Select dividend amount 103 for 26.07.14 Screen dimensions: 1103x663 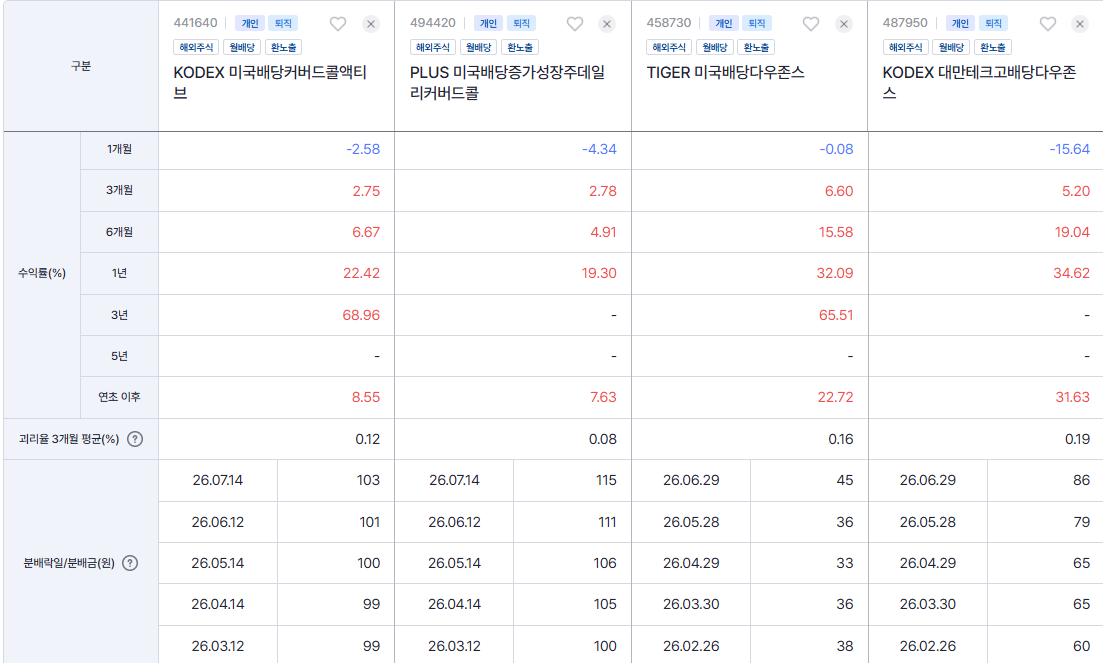pos(368,480)
